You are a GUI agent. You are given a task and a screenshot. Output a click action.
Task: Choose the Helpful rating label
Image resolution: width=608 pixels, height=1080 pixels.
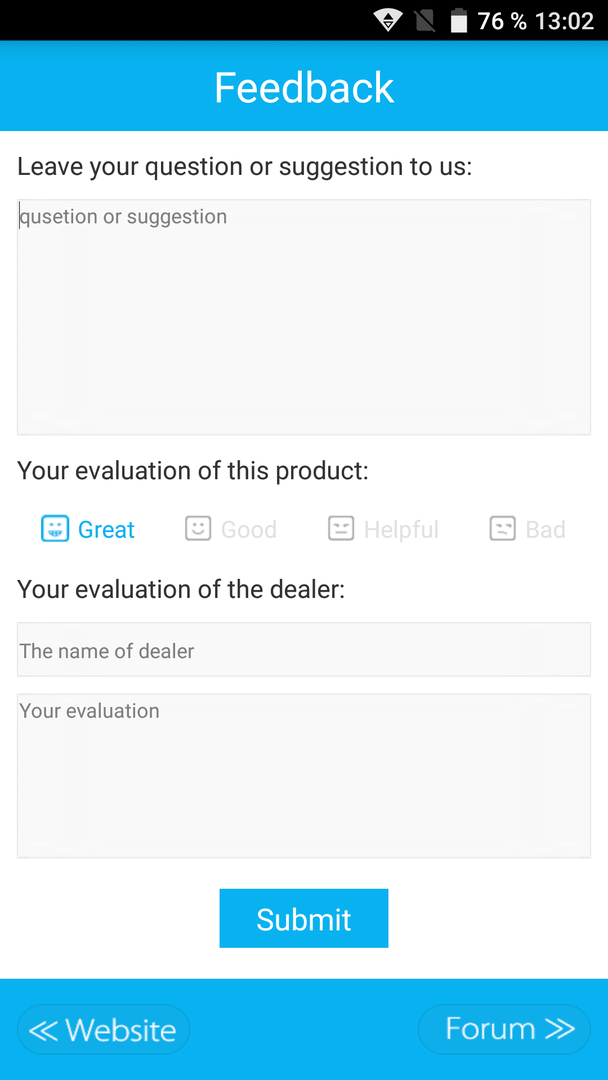tap(401, 530)
